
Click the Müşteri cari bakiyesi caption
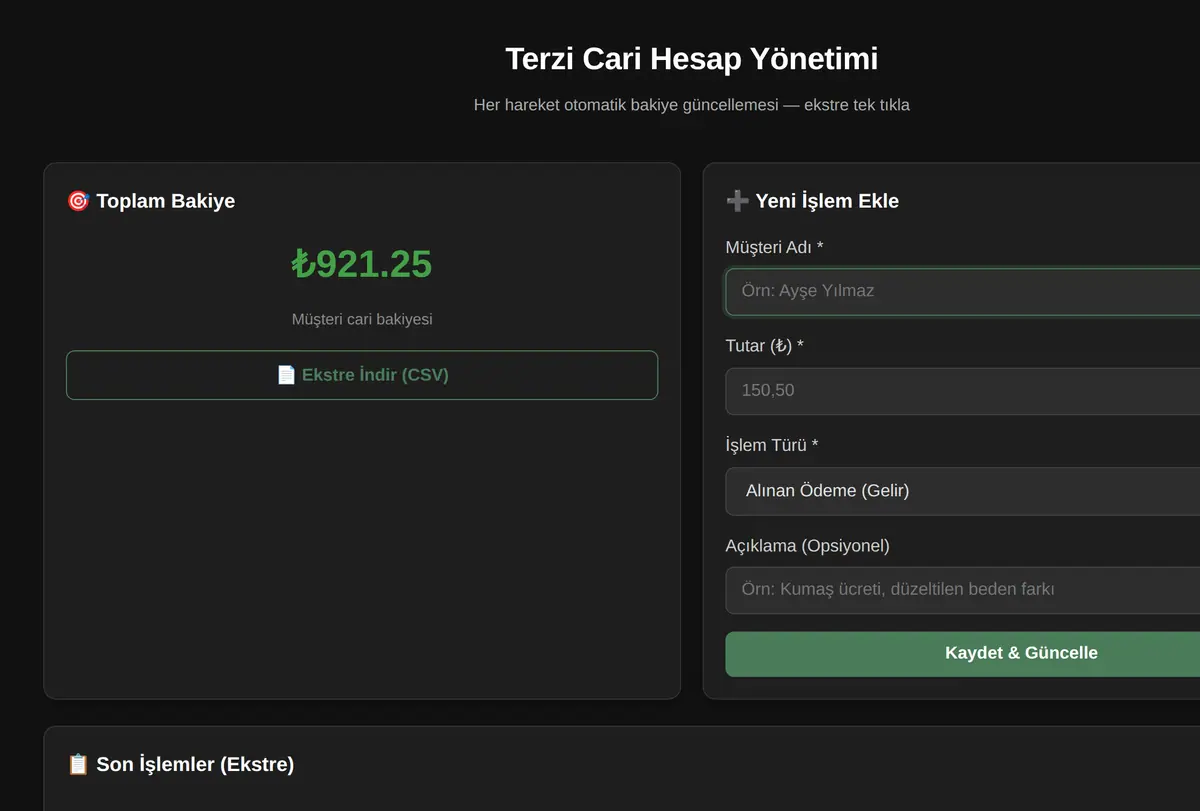[x=362, y=319]
